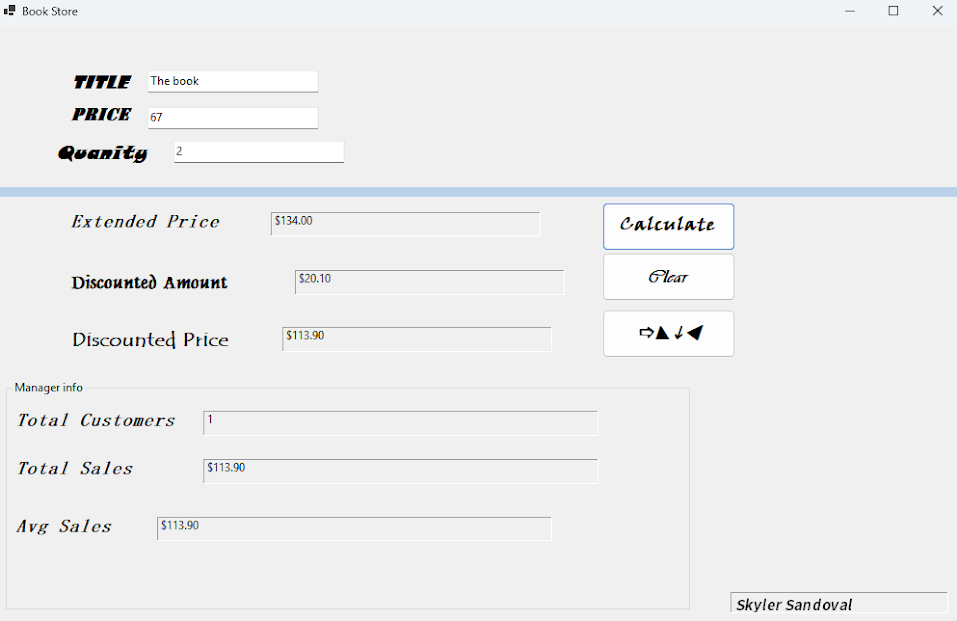Click the bold TITLE label
957x621 pixels.
tap(102, 82)
